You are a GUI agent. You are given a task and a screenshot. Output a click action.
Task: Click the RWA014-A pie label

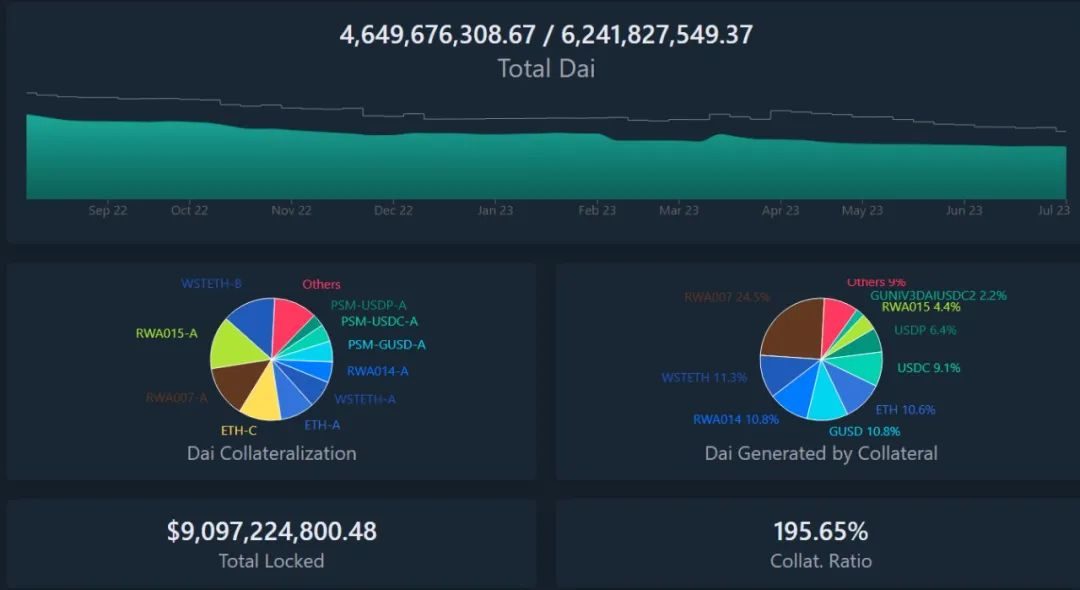pos(377,372)
